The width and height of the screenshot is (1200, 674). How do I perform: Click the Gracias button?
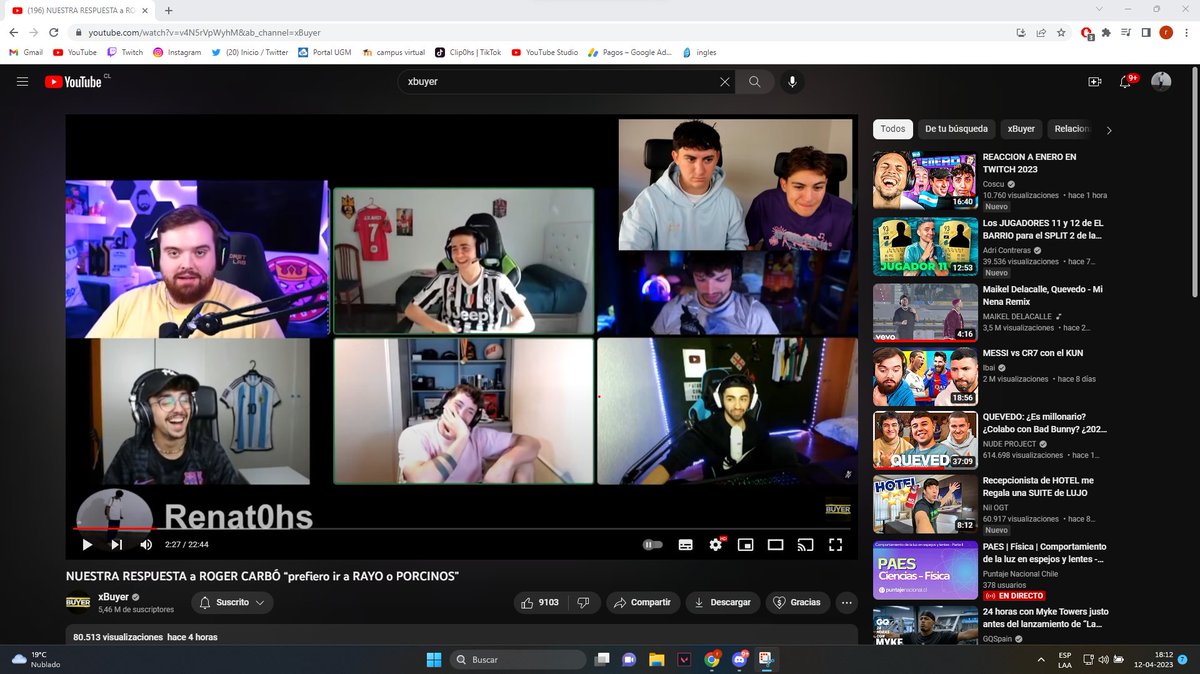tap(798, 602)
